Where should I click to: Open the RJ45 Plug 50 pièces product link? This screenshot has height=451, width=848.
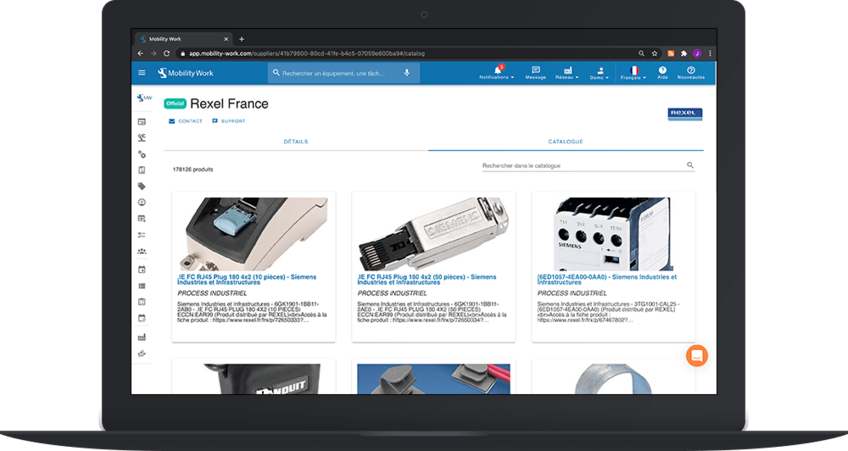[x=427, y=280]
